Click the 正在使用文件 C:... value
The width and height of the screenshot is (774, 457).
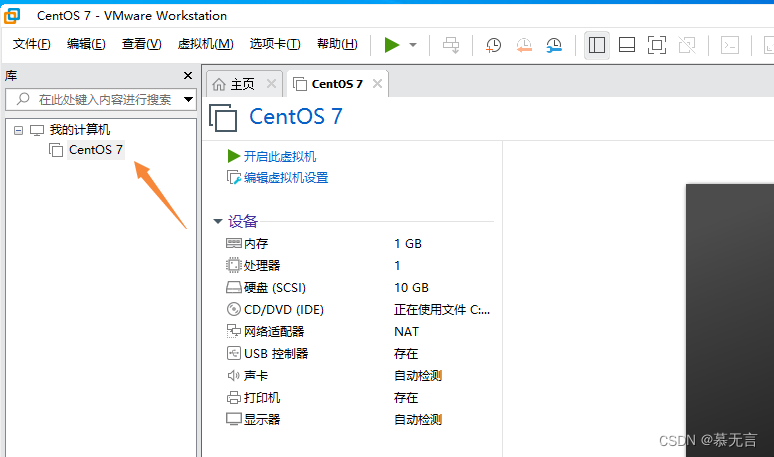tap(442, 309)
